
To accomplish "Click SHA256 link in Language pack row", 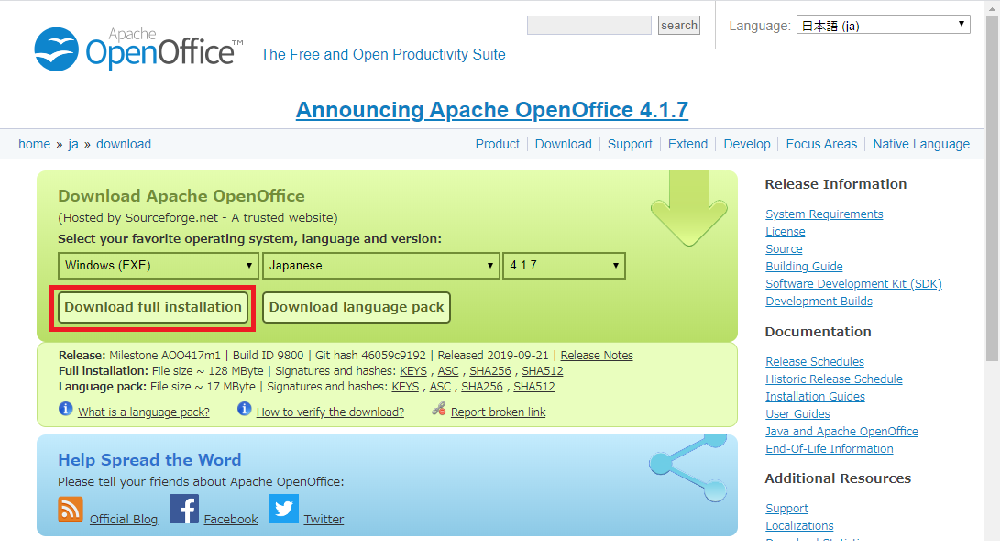I will pos(482,387).
